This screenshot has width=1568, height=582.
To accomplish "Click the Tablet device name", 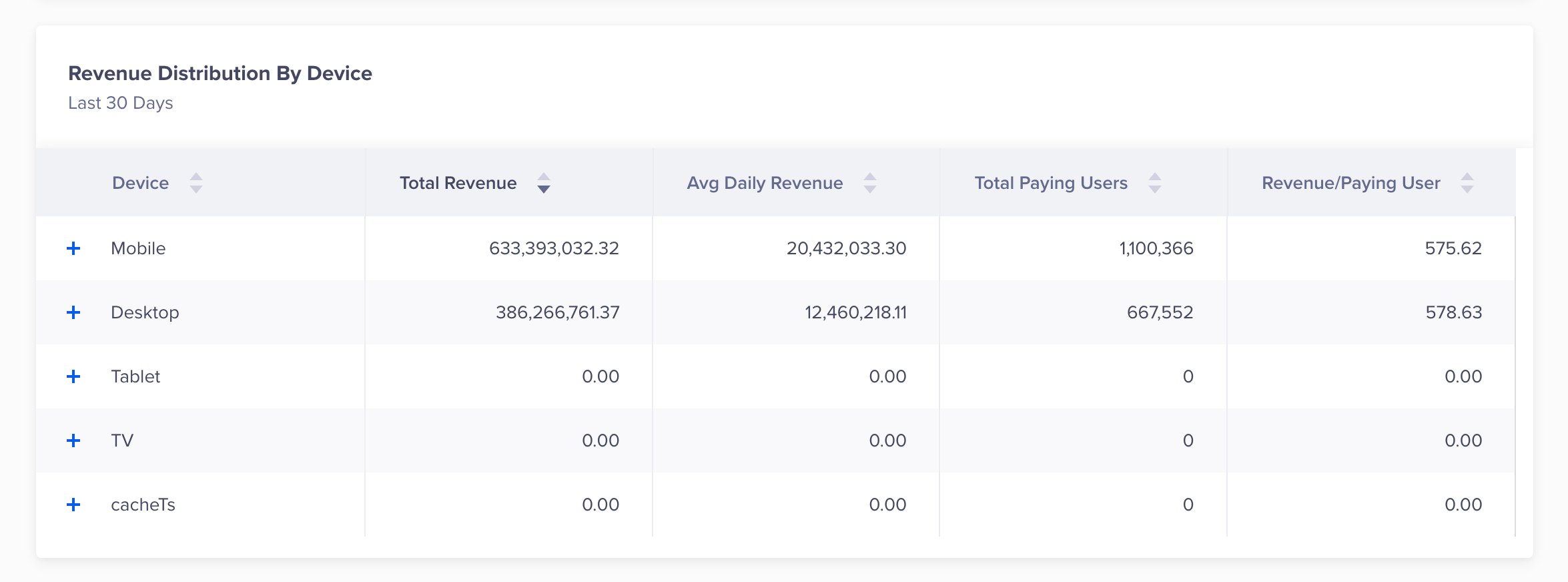I will coord(135,376).
